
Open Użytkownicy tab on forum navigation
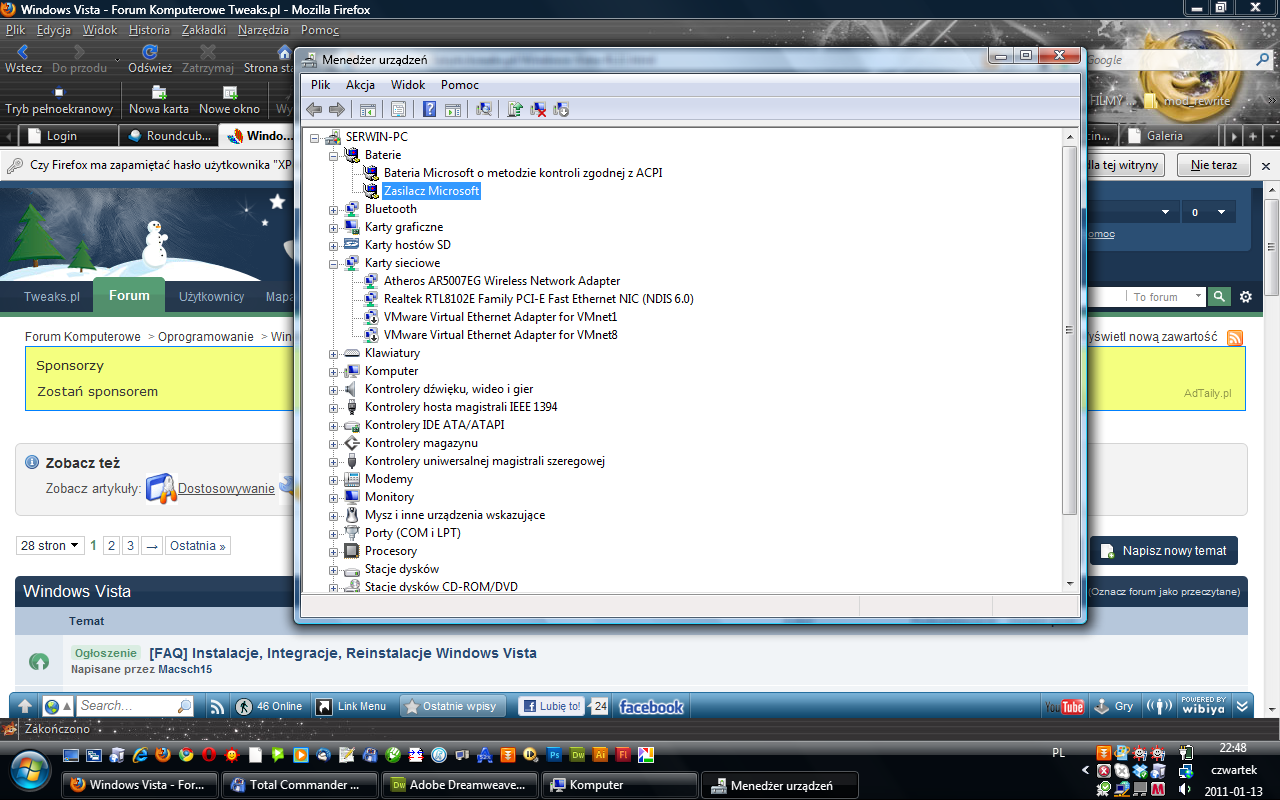pos(212,297)
